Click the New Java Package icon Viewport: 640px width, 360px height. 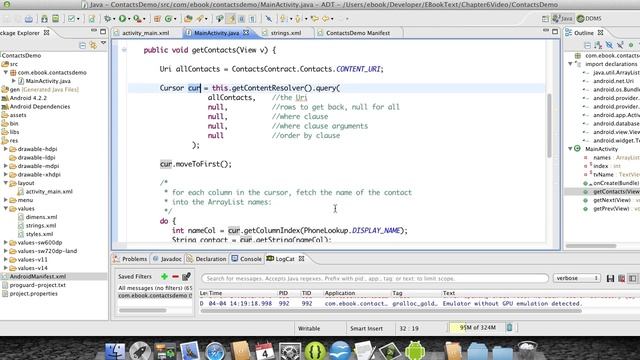pos(157,19)
